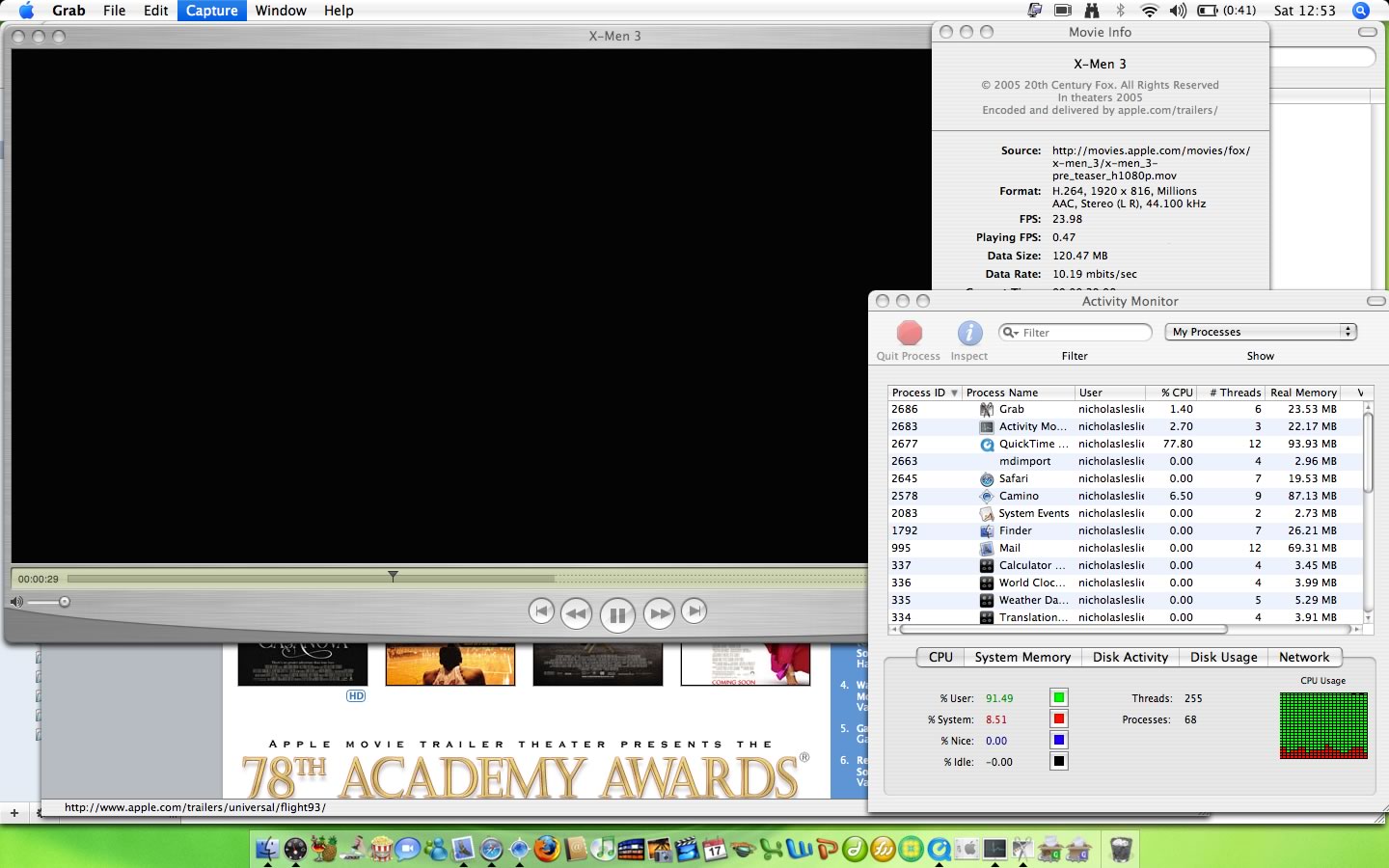Open the Edit menu
Screen dimensions: 1389x868
tap(155, 11)
